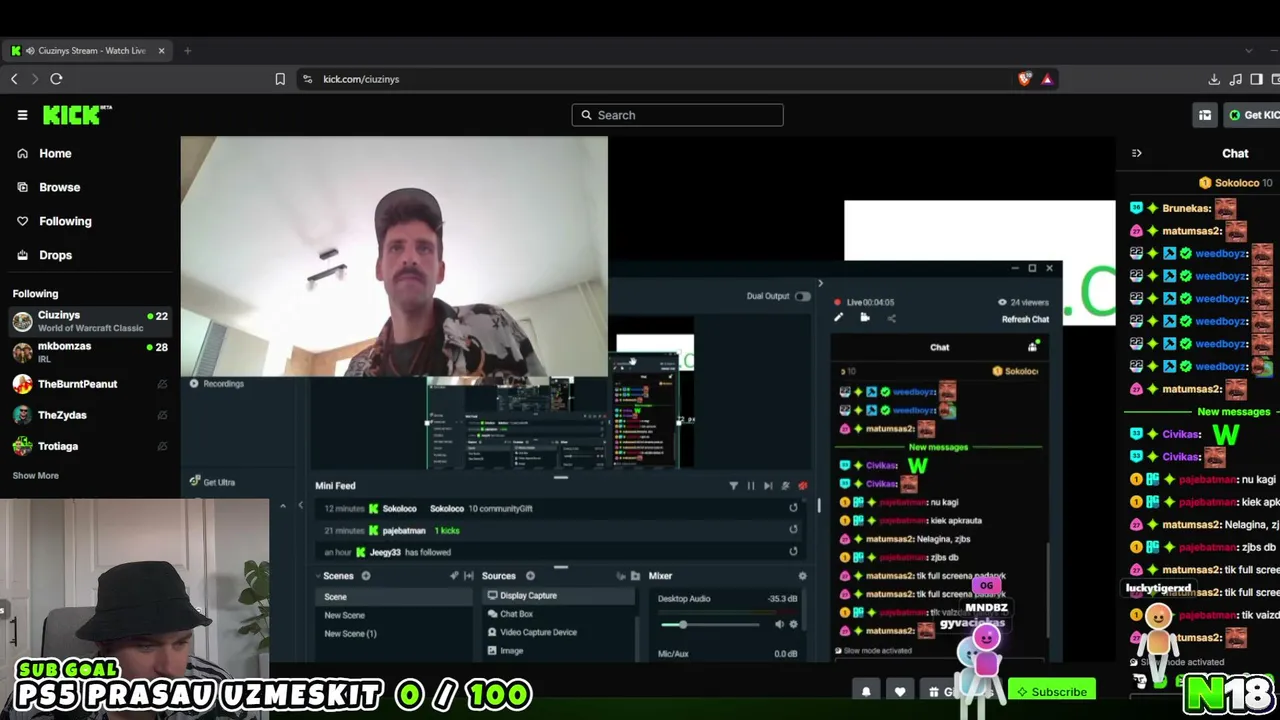The width and height of the screenshot is (1280, 720).
Task: Replay the Sokoloco communityGift alert
Action: coord(793,508)
